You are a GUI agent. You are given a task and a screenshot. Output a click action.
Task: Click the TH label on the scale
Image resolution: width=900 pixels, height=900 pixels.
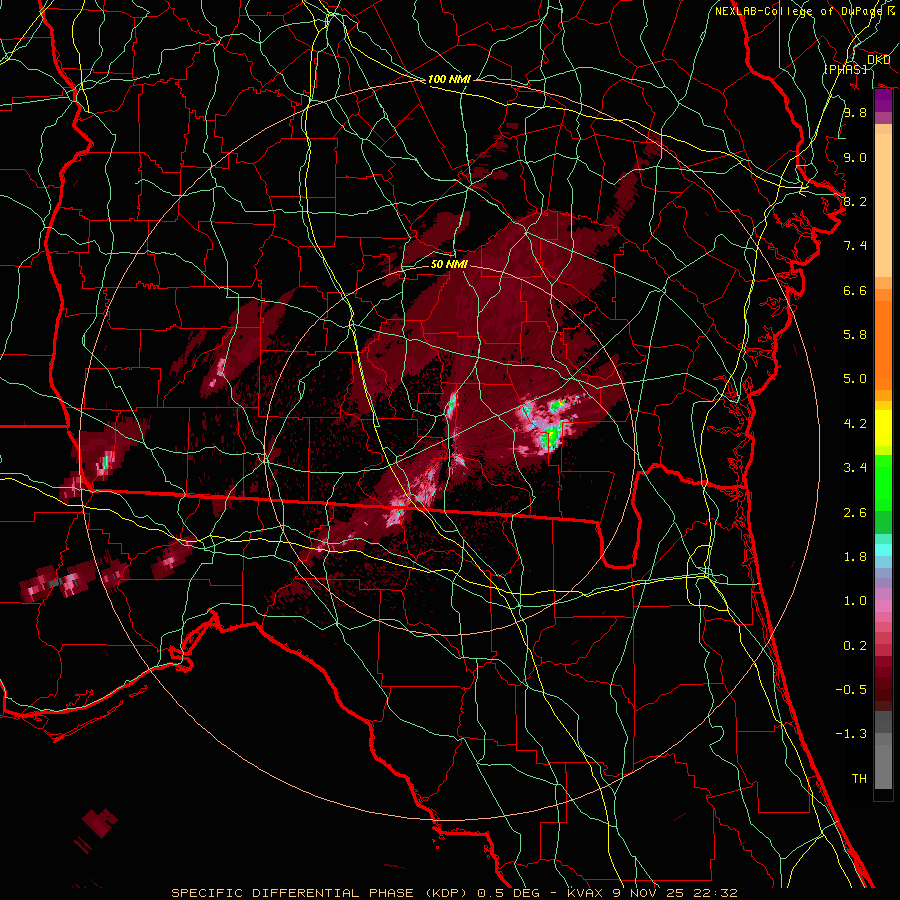859,779
